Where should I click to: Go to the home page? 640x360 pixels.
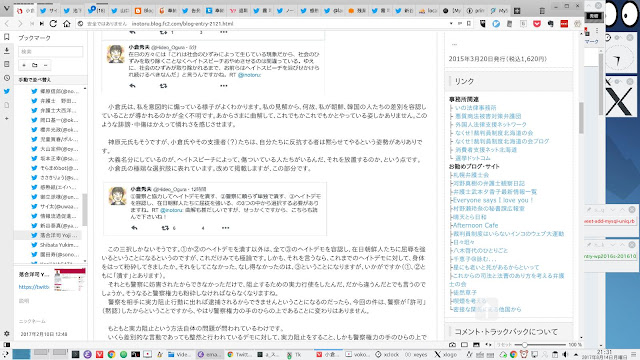coord(67,24)
